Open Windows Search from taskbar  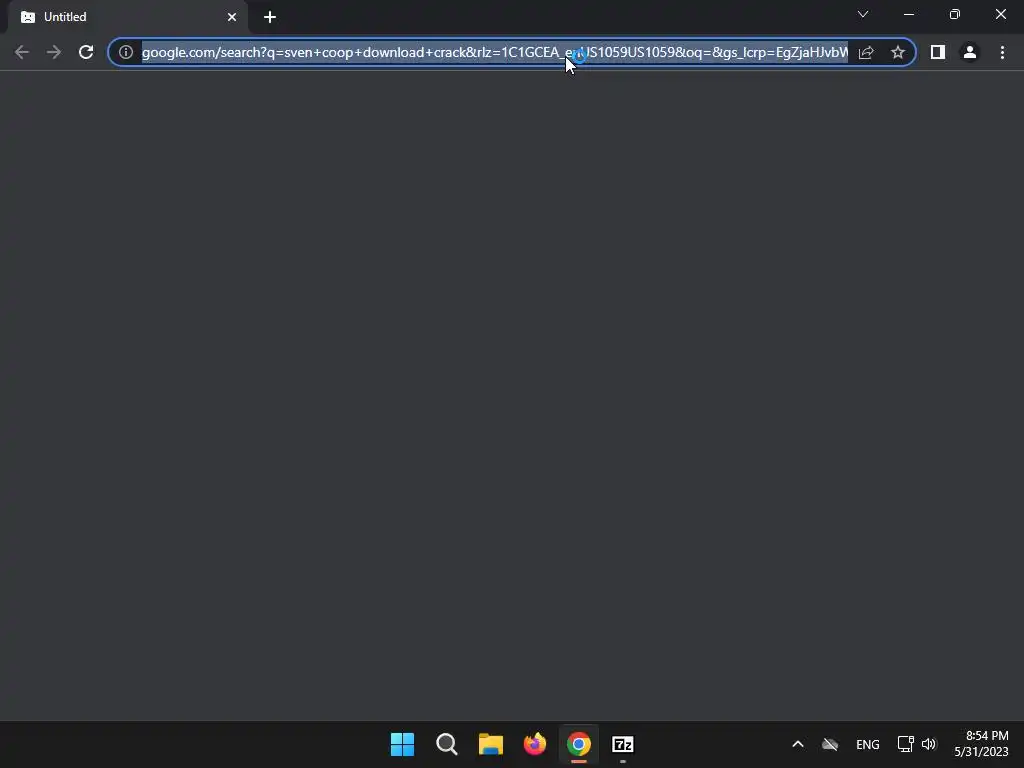pos(447,744)
